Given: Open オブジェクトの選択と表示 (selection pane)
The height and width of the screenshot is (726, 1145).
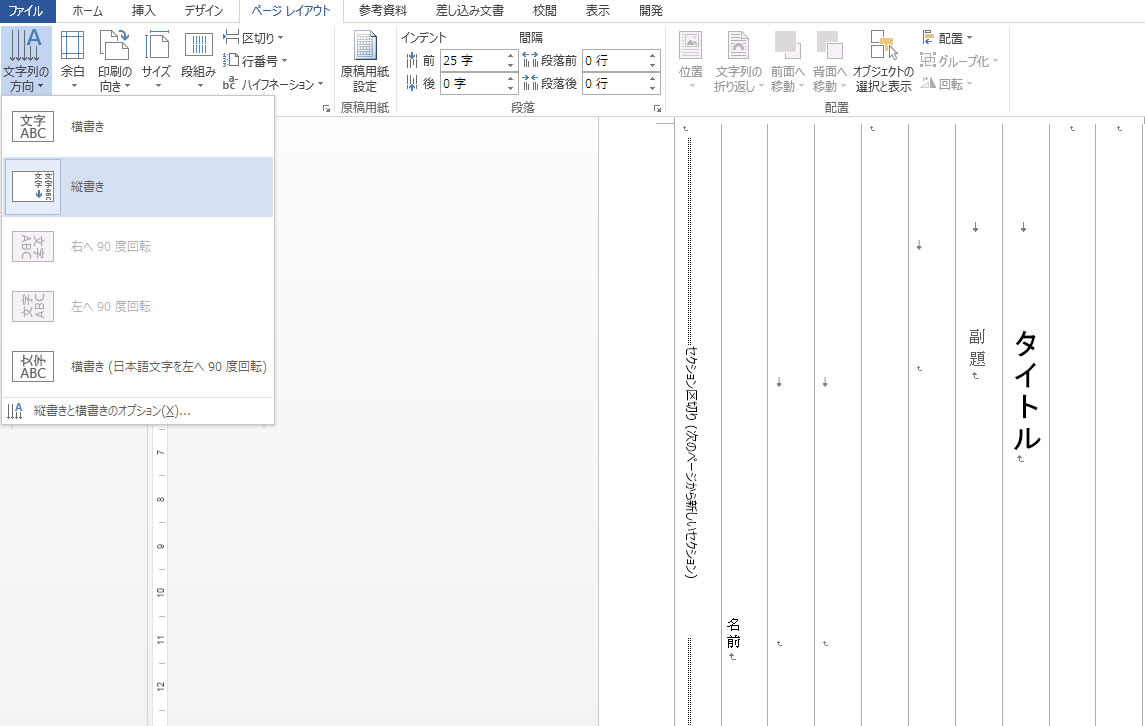Looking at the screenshot, I should pyautogui.click(x=882, y=60).
